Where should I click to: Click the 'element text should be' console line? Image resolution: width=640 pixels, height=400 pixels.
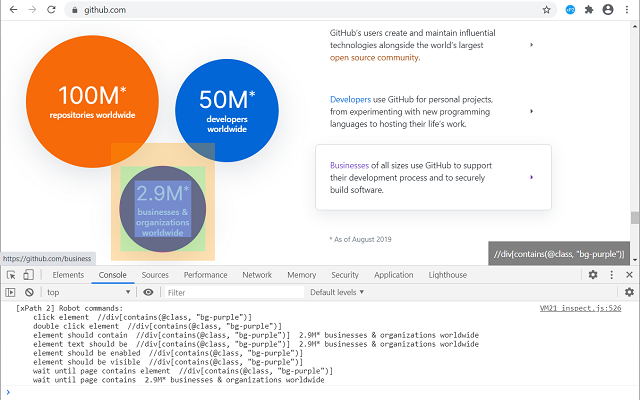[x=256, y=344]
